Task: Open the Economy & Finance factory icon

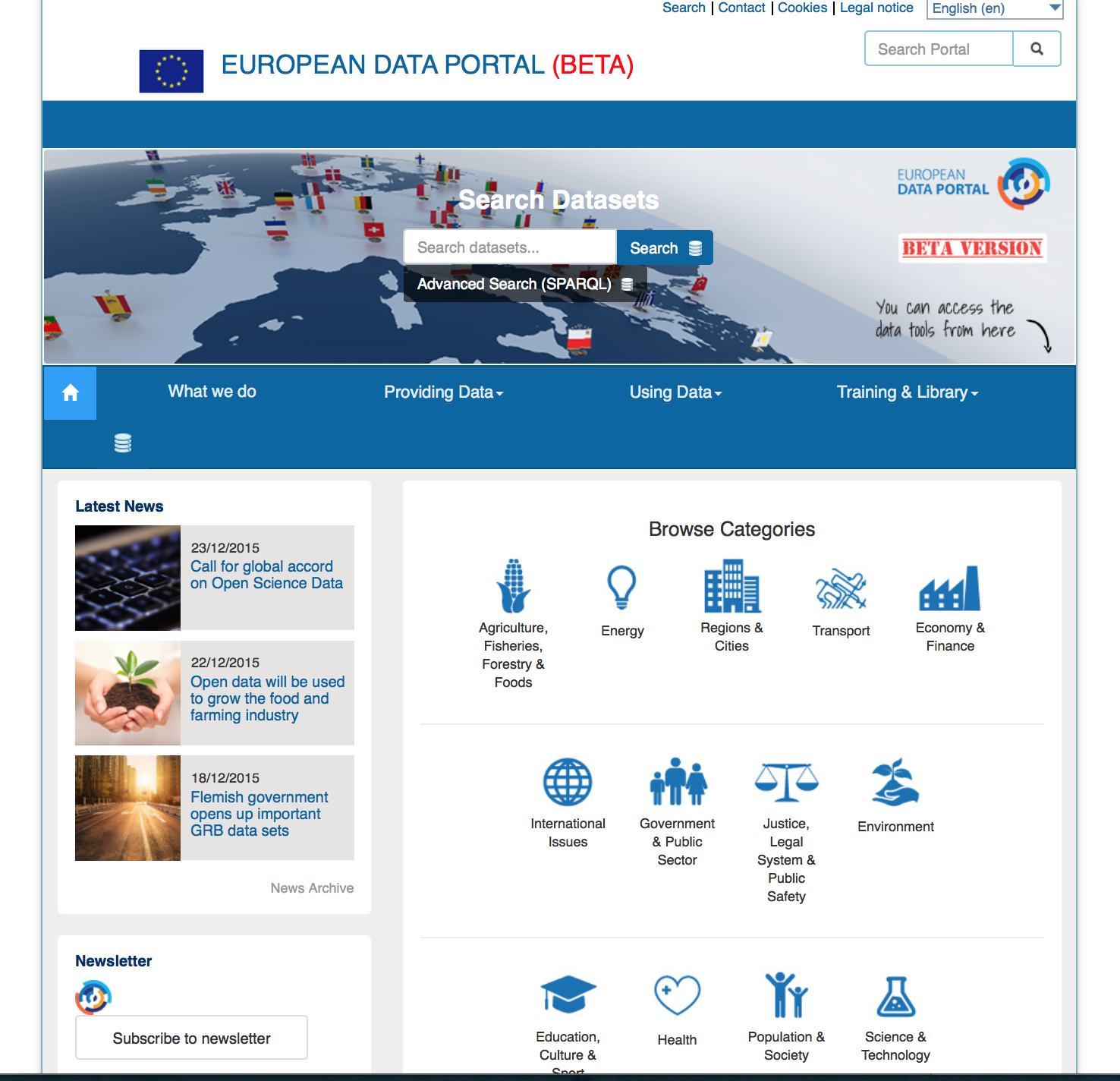Action: coord(949,588)
